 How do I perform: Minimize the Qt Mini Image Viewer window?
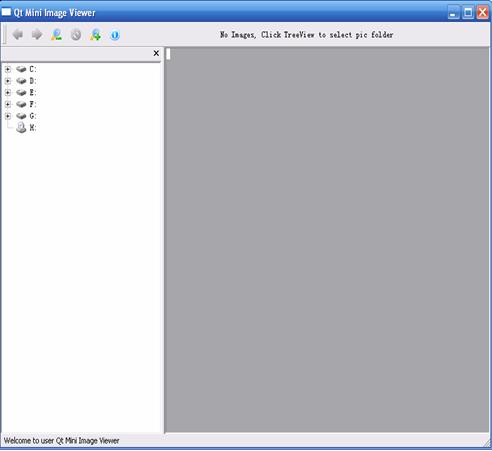click(453, 13)
